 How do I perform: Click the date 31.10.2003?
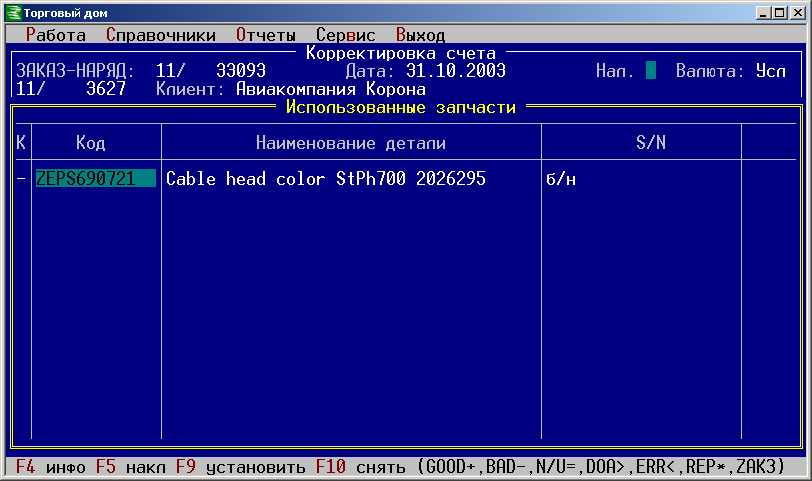click(x=456, y=70)
